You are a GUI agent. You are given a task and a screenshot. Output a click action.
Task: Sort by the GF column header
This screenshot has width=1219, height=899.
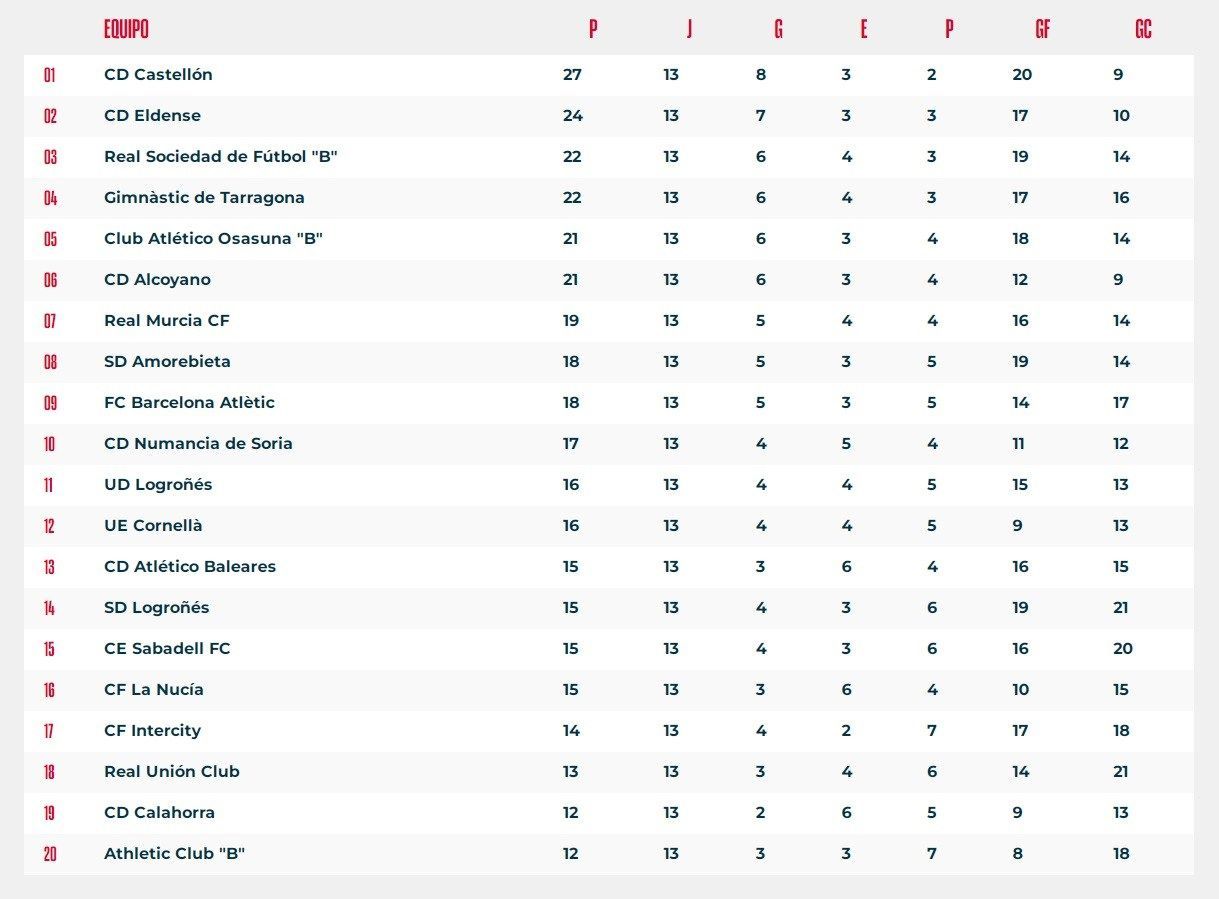[1042, 29]
